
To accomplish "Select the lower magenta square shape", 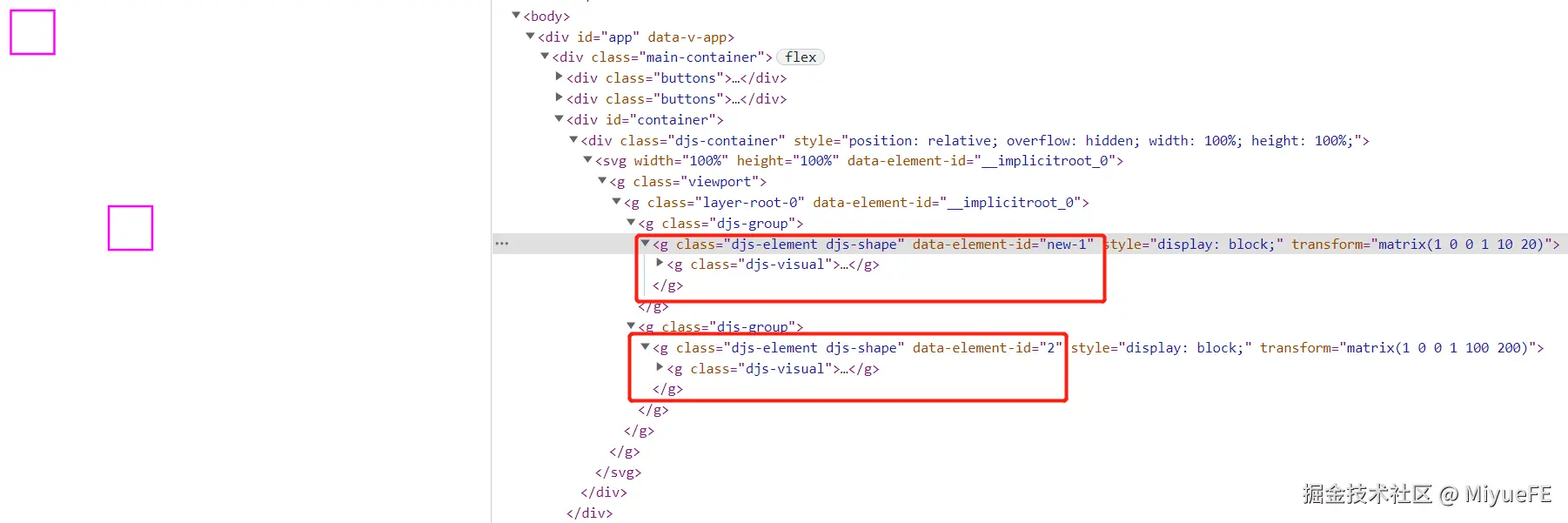I will coord(131,228).
